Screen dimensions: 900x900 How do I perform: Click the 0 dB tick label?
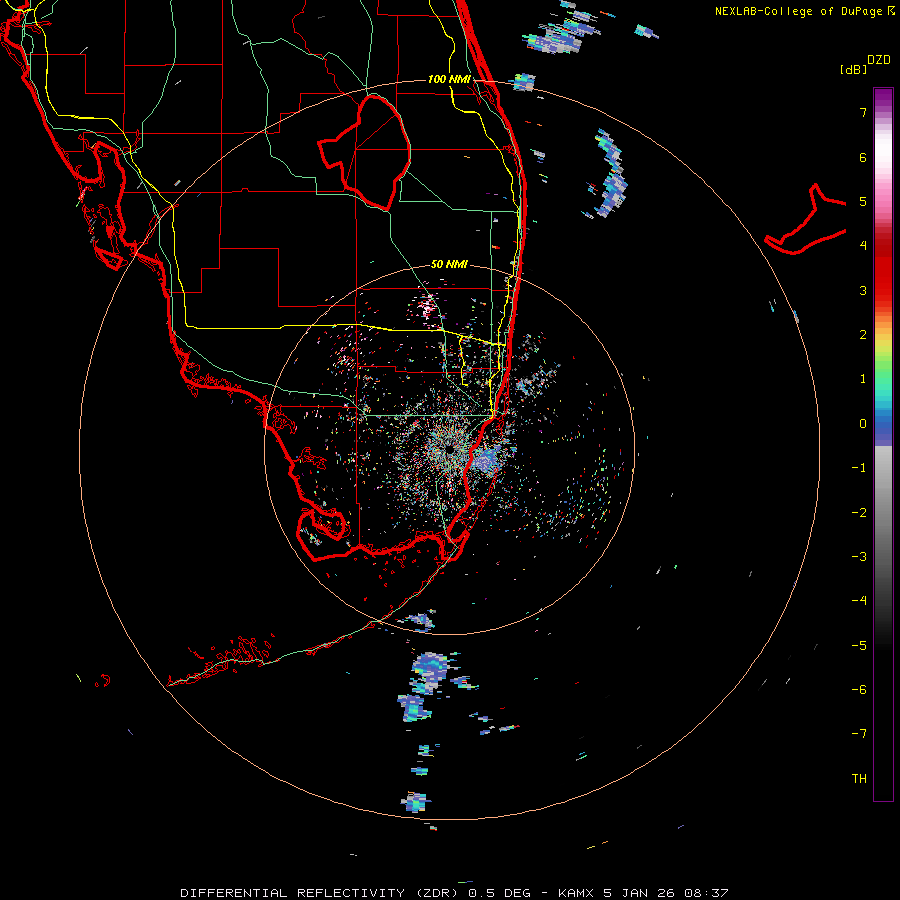863,424
